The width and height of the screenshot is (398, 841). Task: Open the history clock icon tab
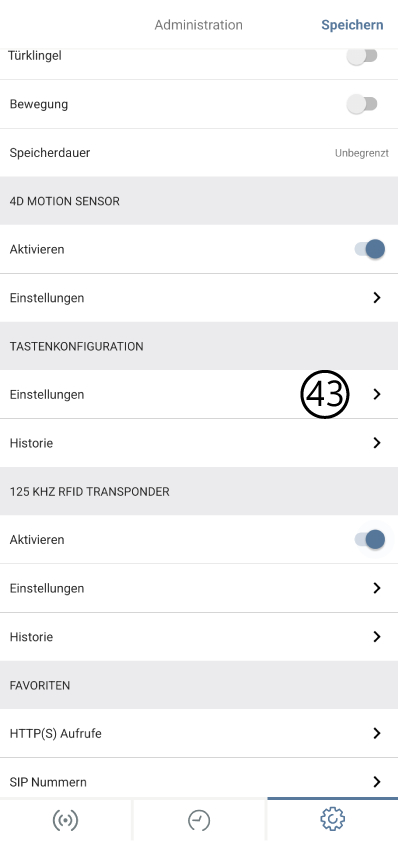[199, 820]
